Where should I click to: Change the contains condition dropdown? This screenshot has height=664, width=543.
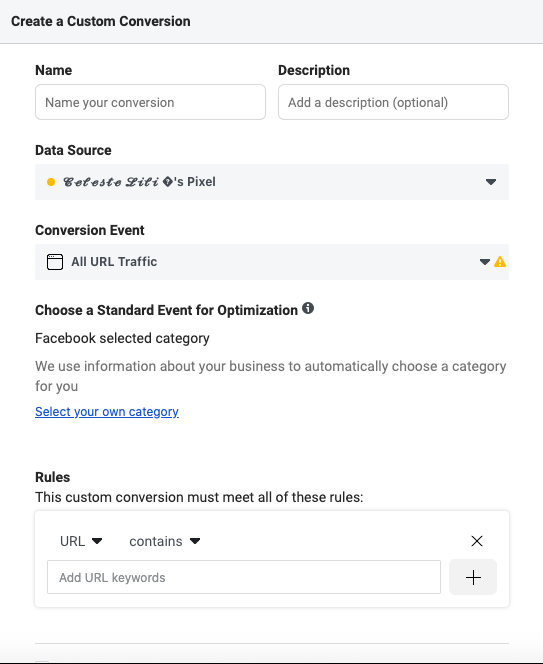(x=164, y=541)
